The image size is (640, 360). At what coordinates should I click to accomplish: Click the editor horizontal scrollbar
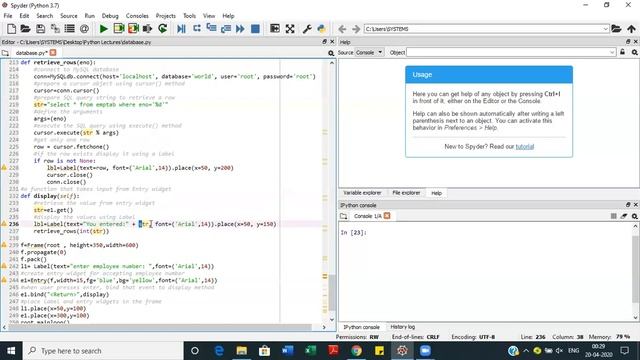point(160,327)
